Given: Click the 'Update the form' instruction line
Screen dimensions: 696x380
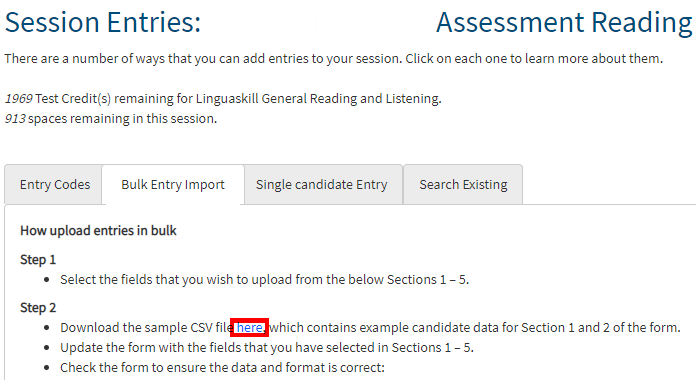Looking at the screenshot, I should (267, 348).
